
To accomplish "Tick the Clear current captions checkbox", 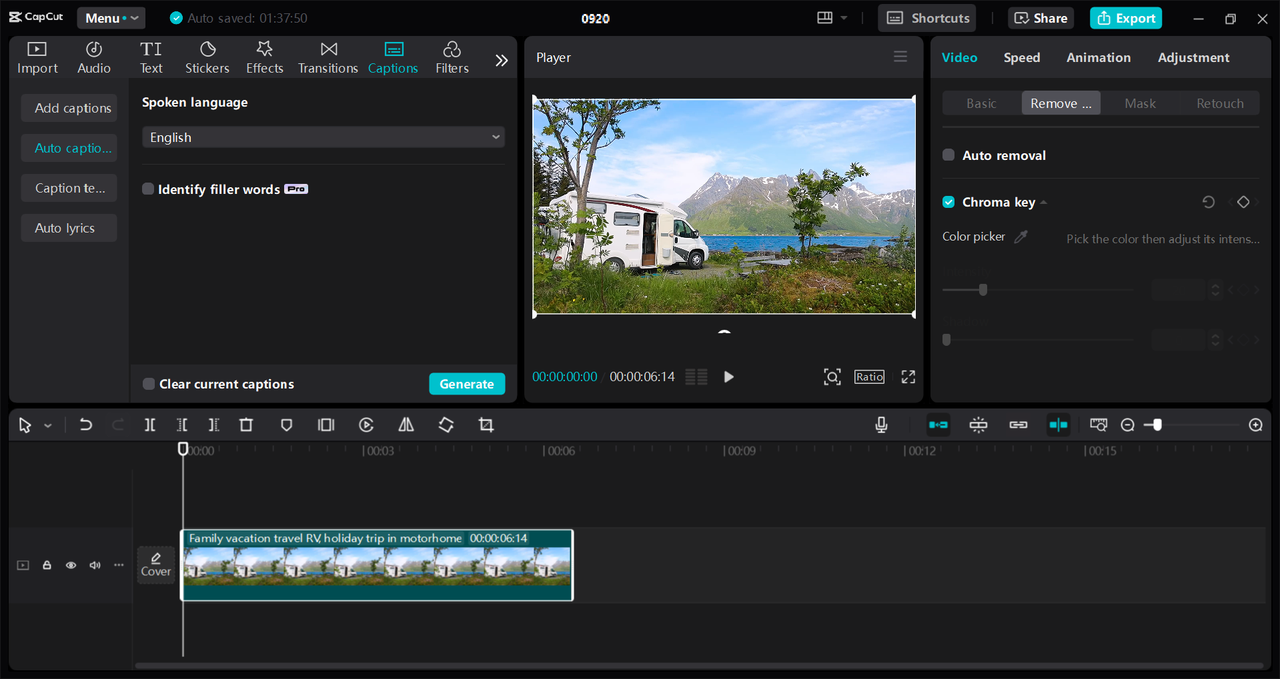I will click(x=149, y=384).
